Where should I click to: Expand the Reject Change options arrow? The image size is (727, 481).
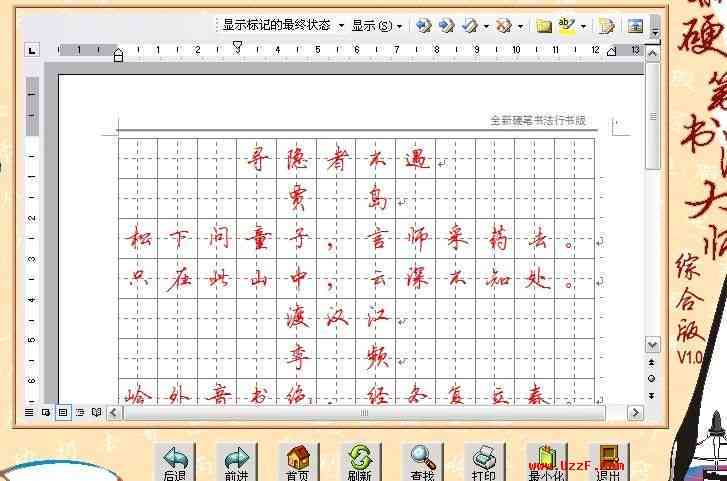[520, 26]
